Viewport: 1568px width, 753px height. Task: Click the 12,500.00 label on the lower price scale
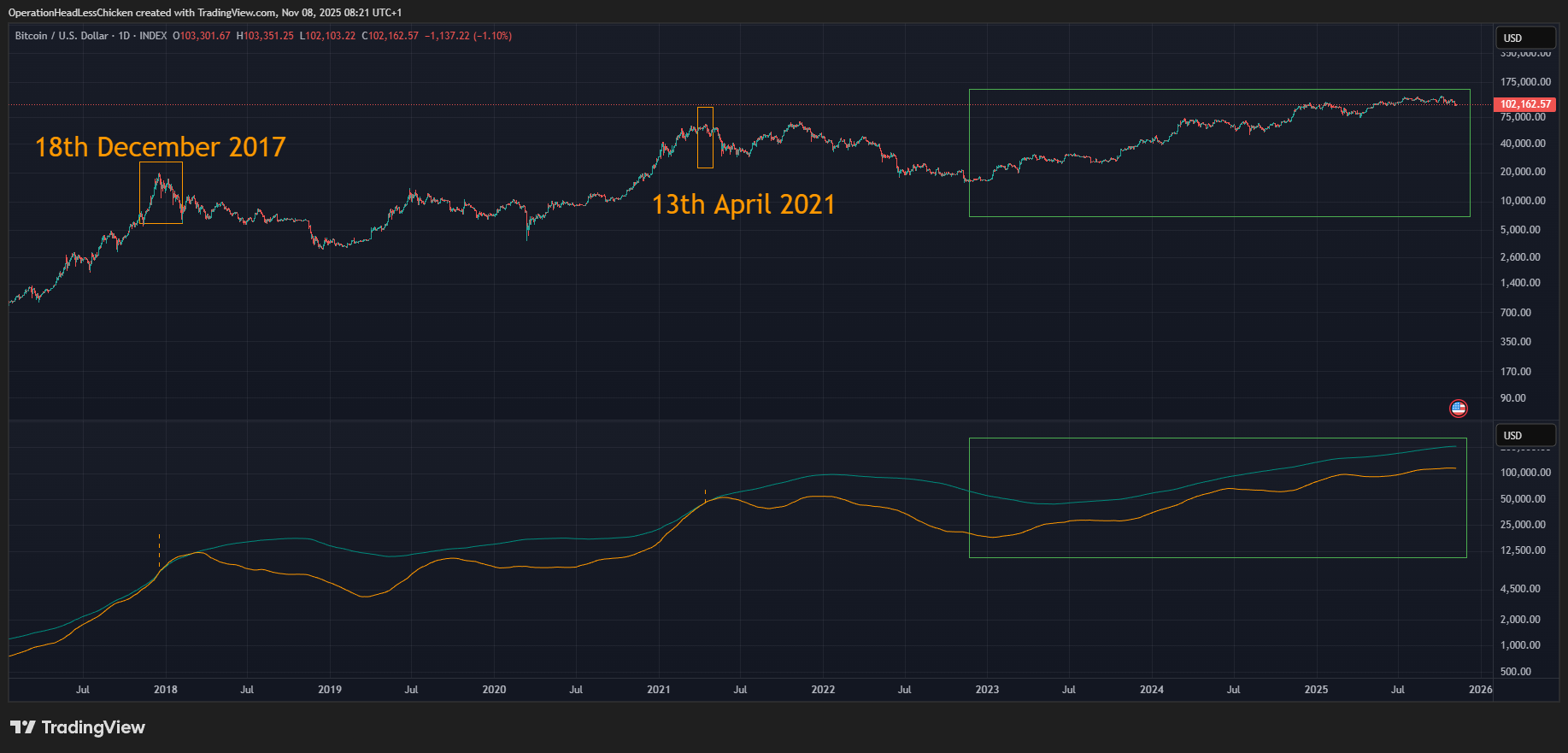click(x=1523, y=550)
